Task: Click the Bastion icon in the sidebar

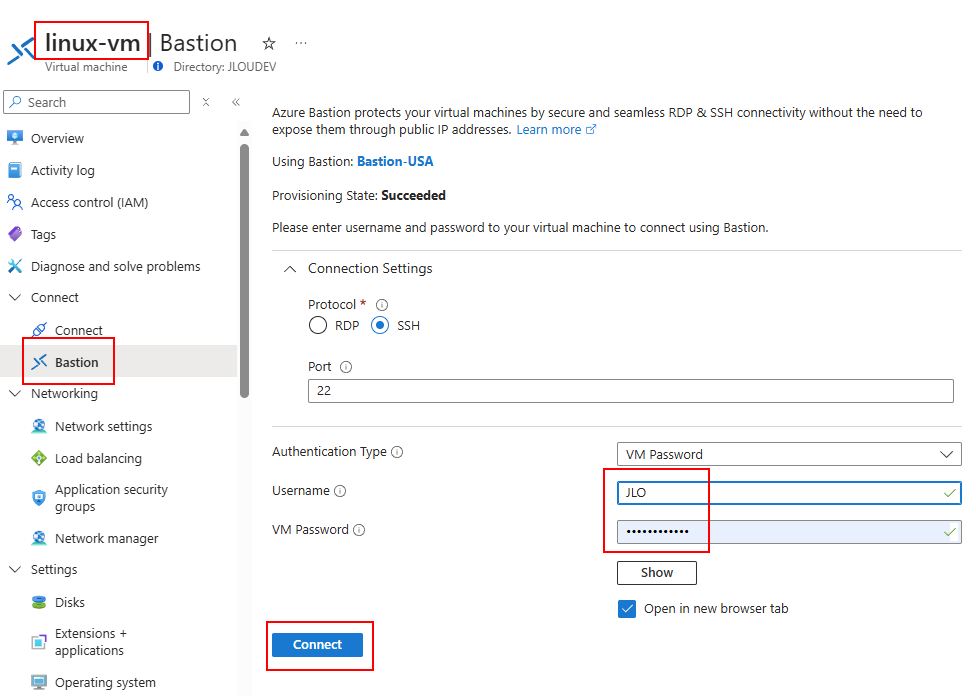Action: 39,362
